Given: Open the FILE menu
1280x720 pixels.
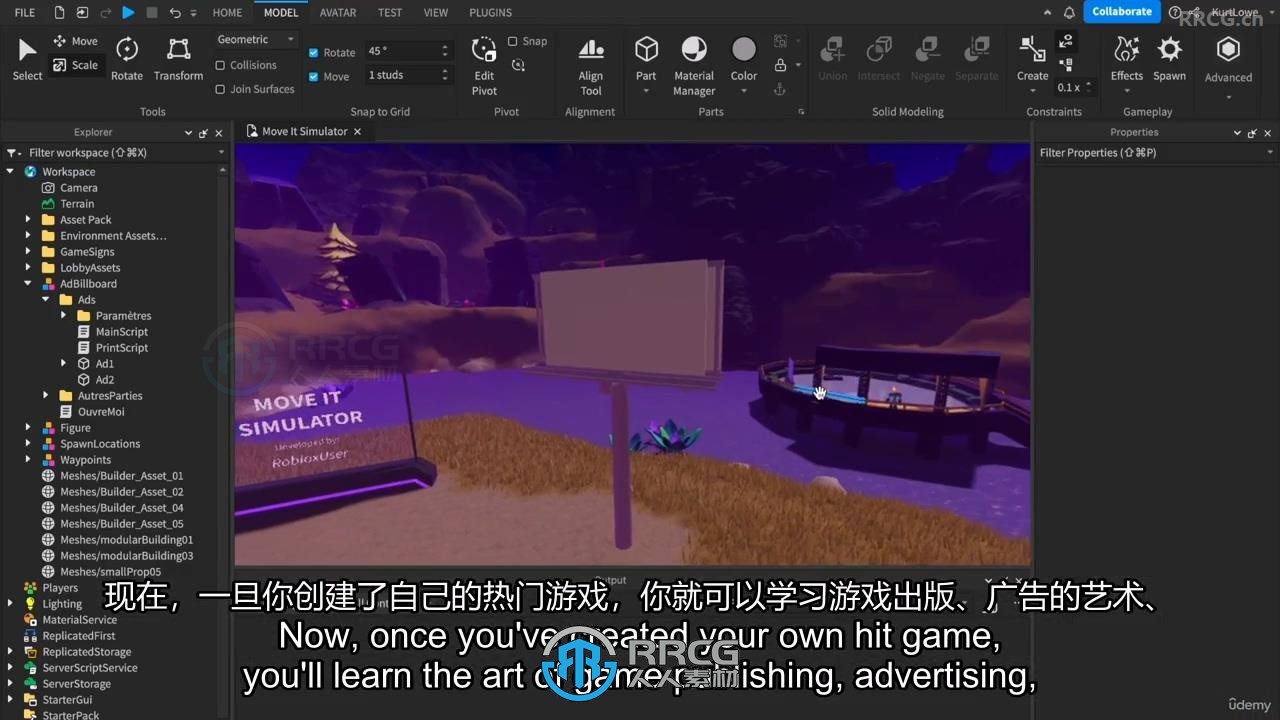Looking at the screenshot, I should (25, 12).
